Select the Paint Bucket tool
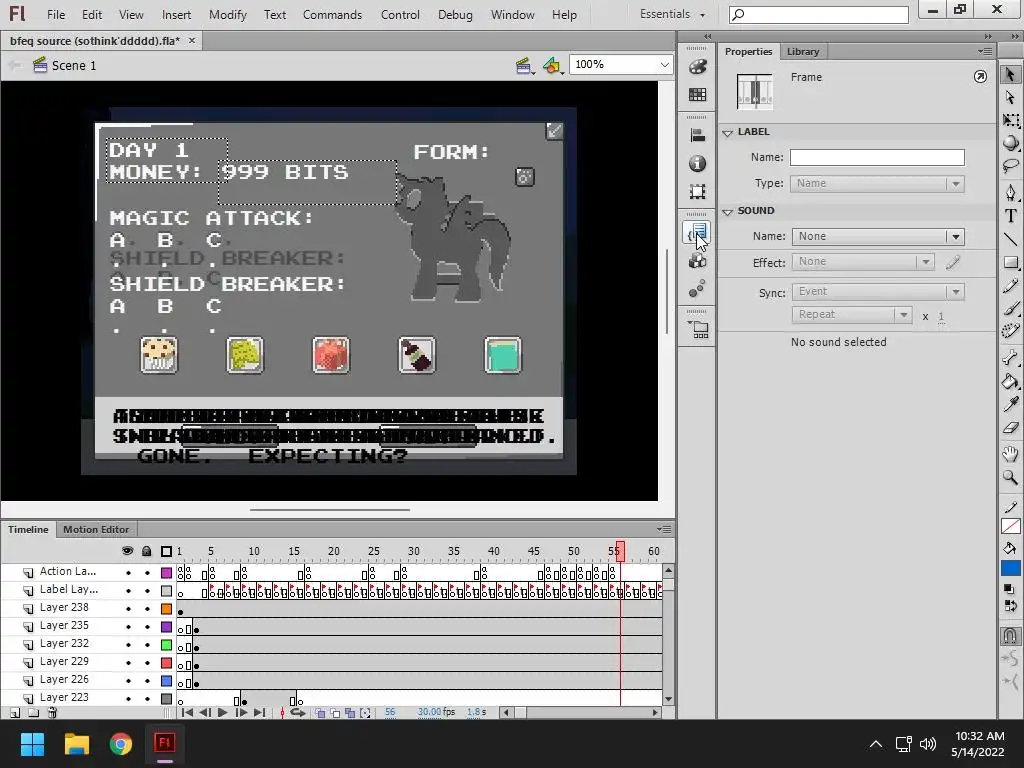 coord(1010,381)
